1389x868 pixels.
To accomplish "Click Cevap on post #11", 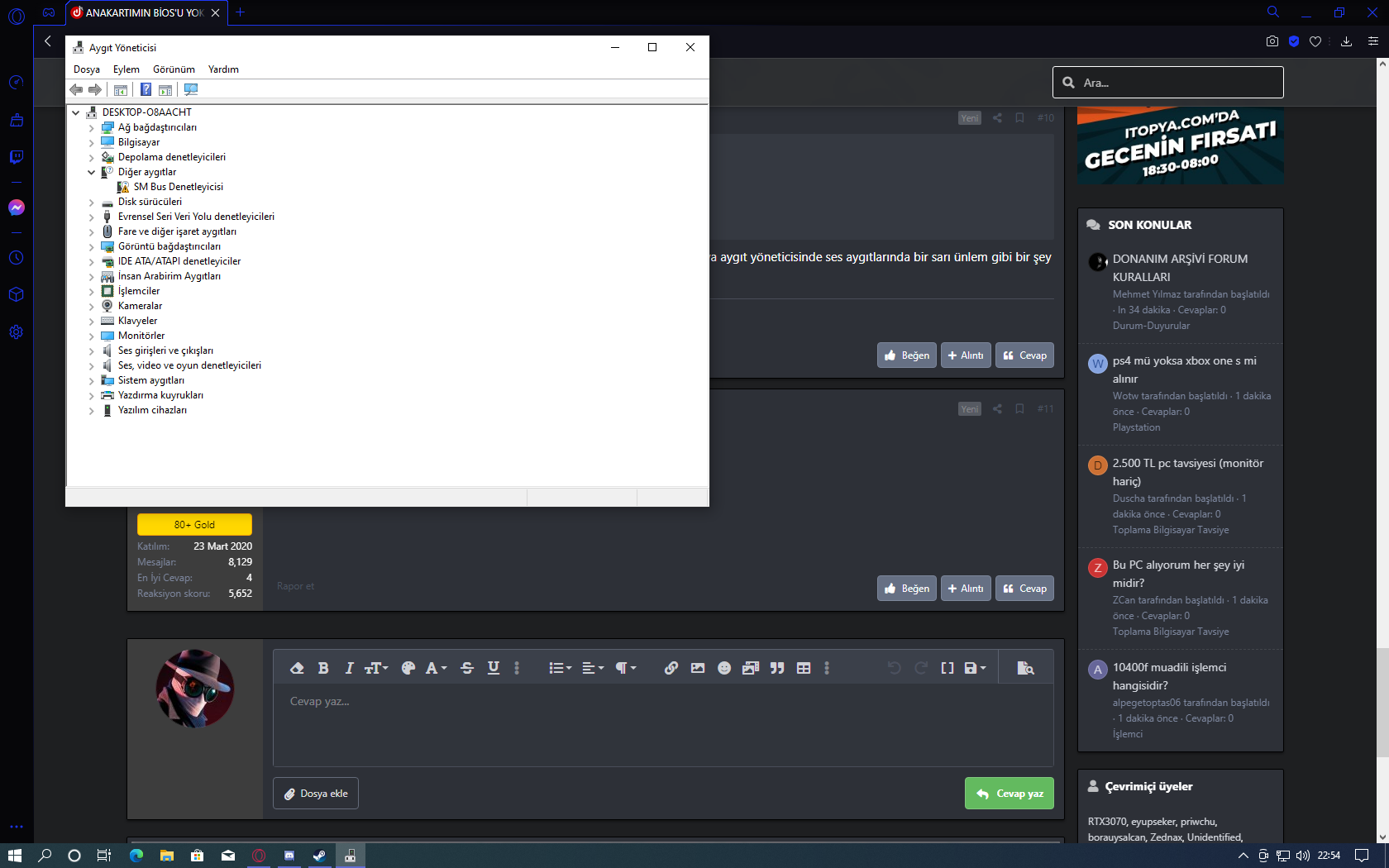I will [1025, 589].
